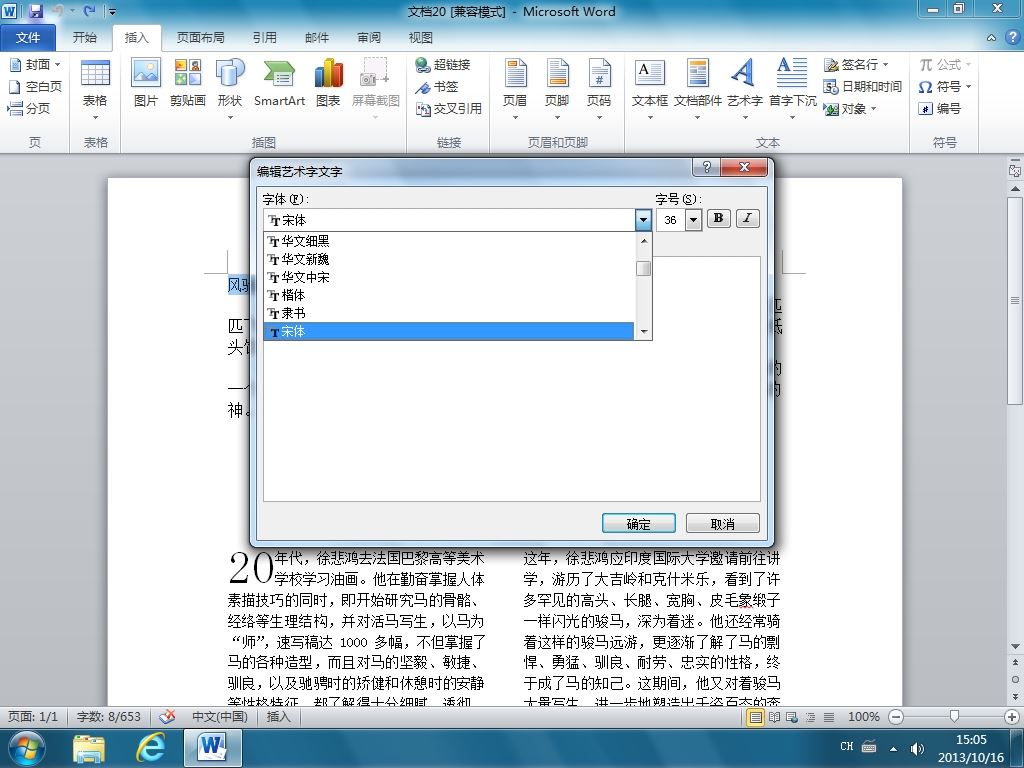
Task: Open the Footer (页脚) menu
Action: pos(557,90)
